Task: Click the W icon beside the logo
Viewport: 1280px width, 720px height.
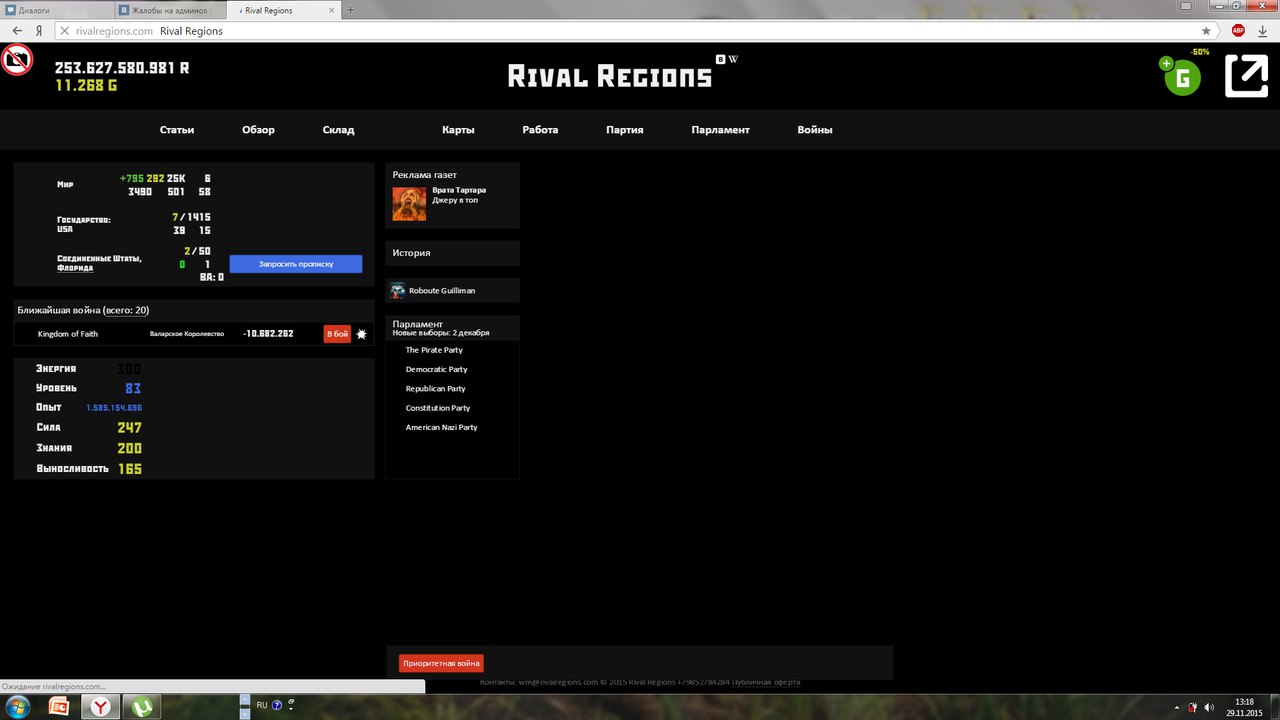Action: [x=733, y=59]
